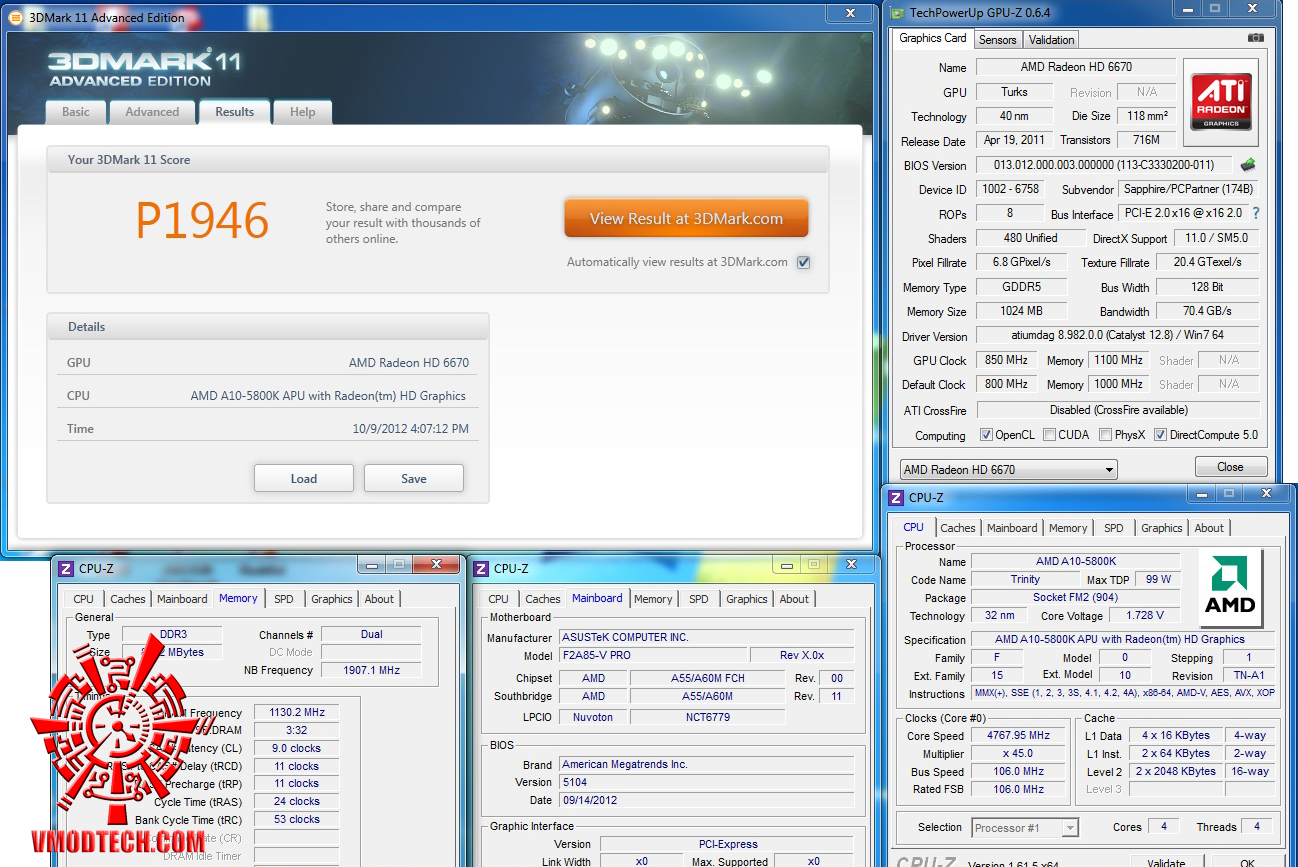This screenshot has height=867, width=1298.
Task: Click the CPU-Z Memory window title icon
Action: point(66,568)
